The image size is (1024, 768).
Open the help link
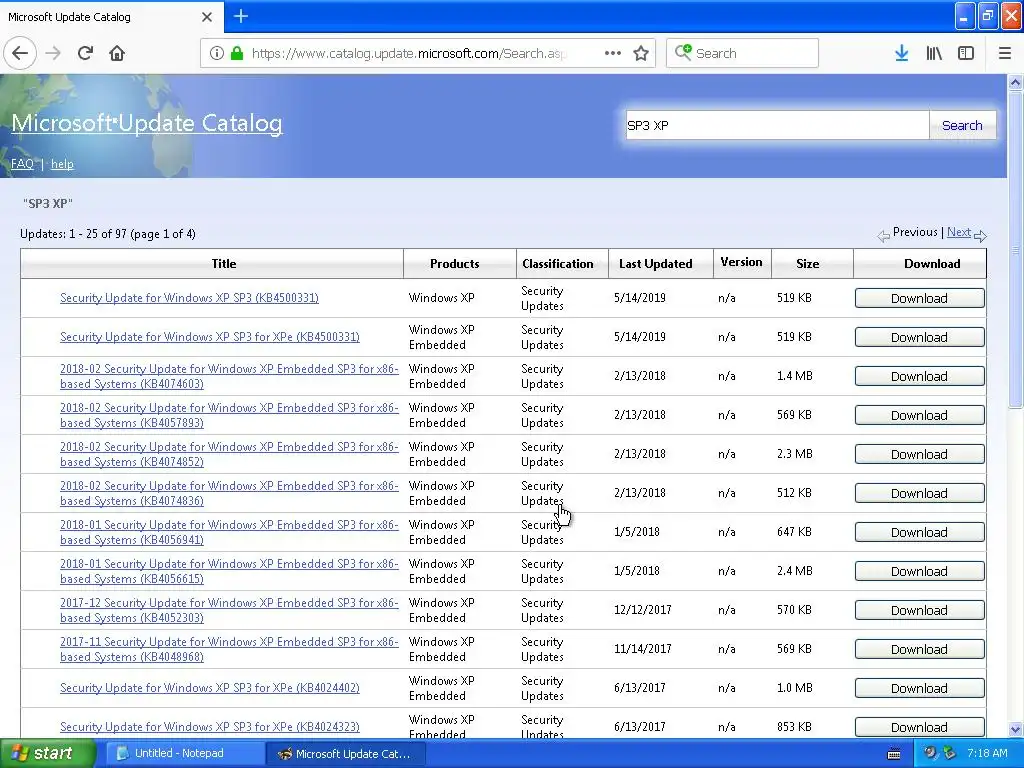coord(62,164)
